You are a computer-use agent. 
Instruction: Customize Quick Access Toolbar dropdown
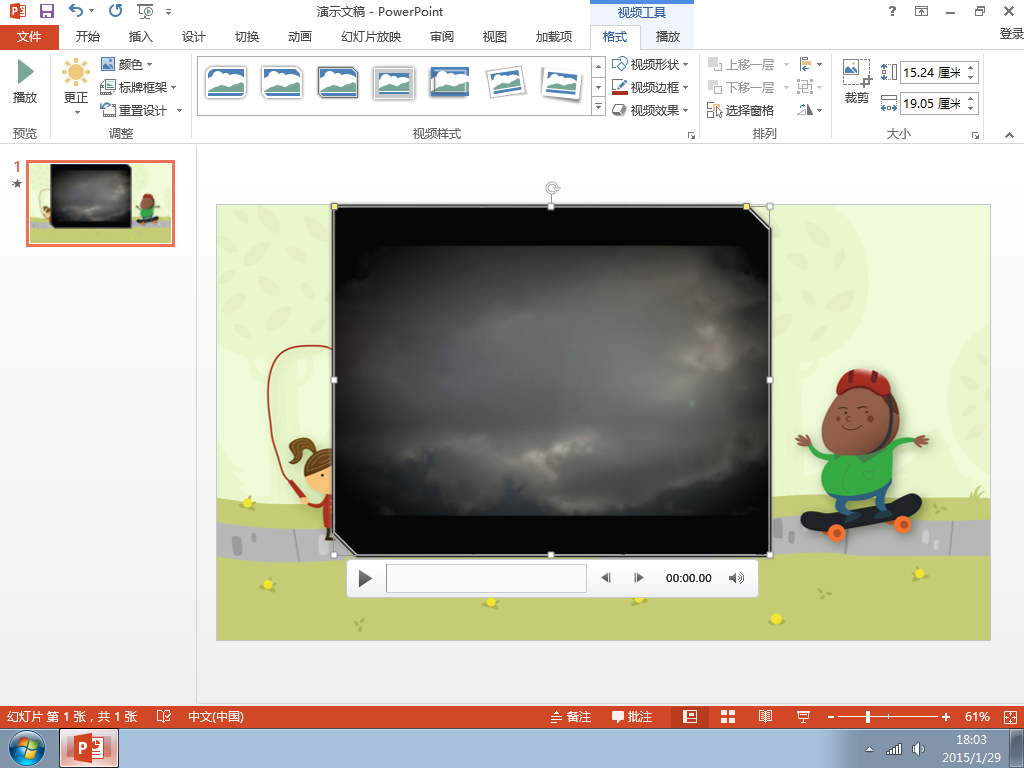(168, 11)
